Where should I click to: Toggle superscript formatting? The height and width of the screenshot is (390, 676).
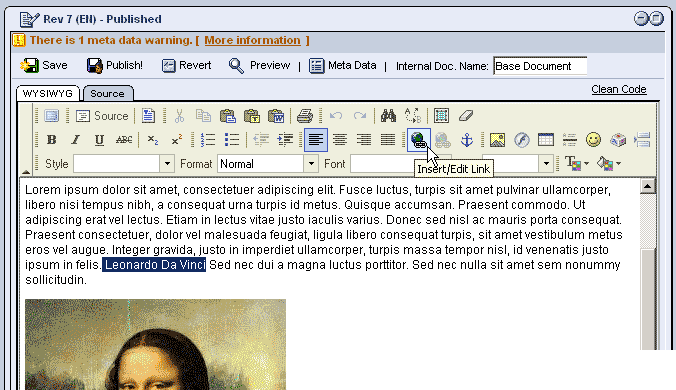tap(177, 140)
